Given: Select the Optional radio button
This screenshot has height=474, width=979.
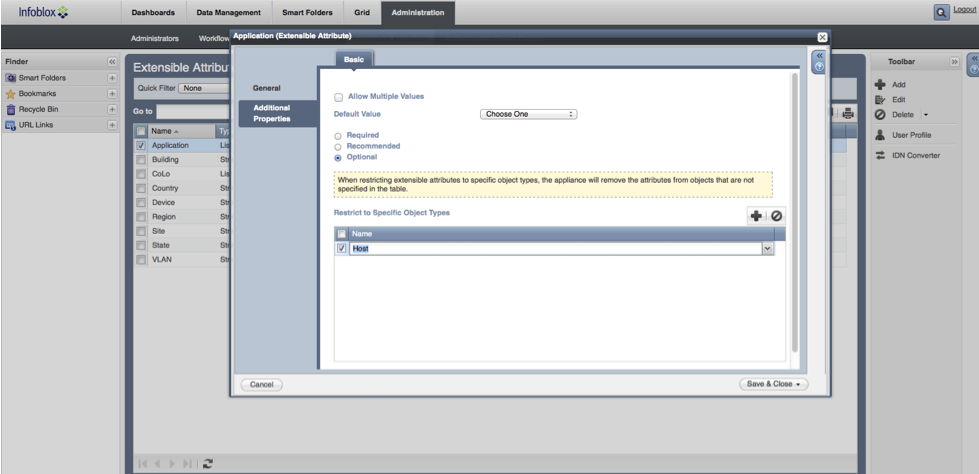Looking at the screenshot, I should point(338,158).
